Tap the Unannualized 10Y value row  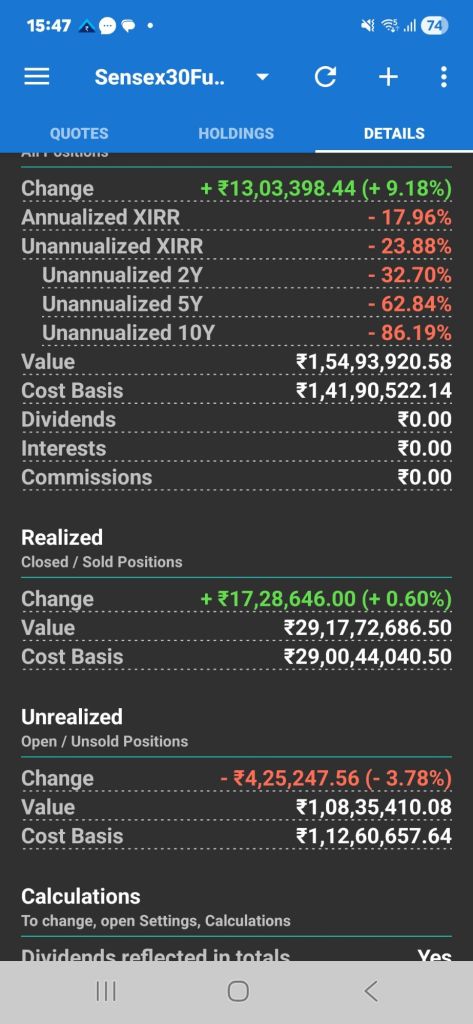pos(236,332)
